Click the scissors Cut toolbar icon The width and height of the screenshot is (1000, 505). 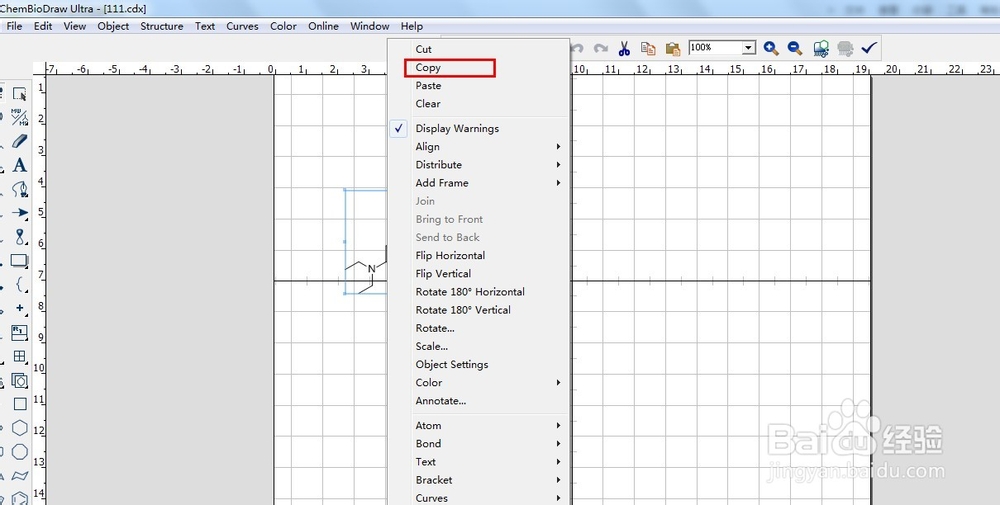click(624, 48)
